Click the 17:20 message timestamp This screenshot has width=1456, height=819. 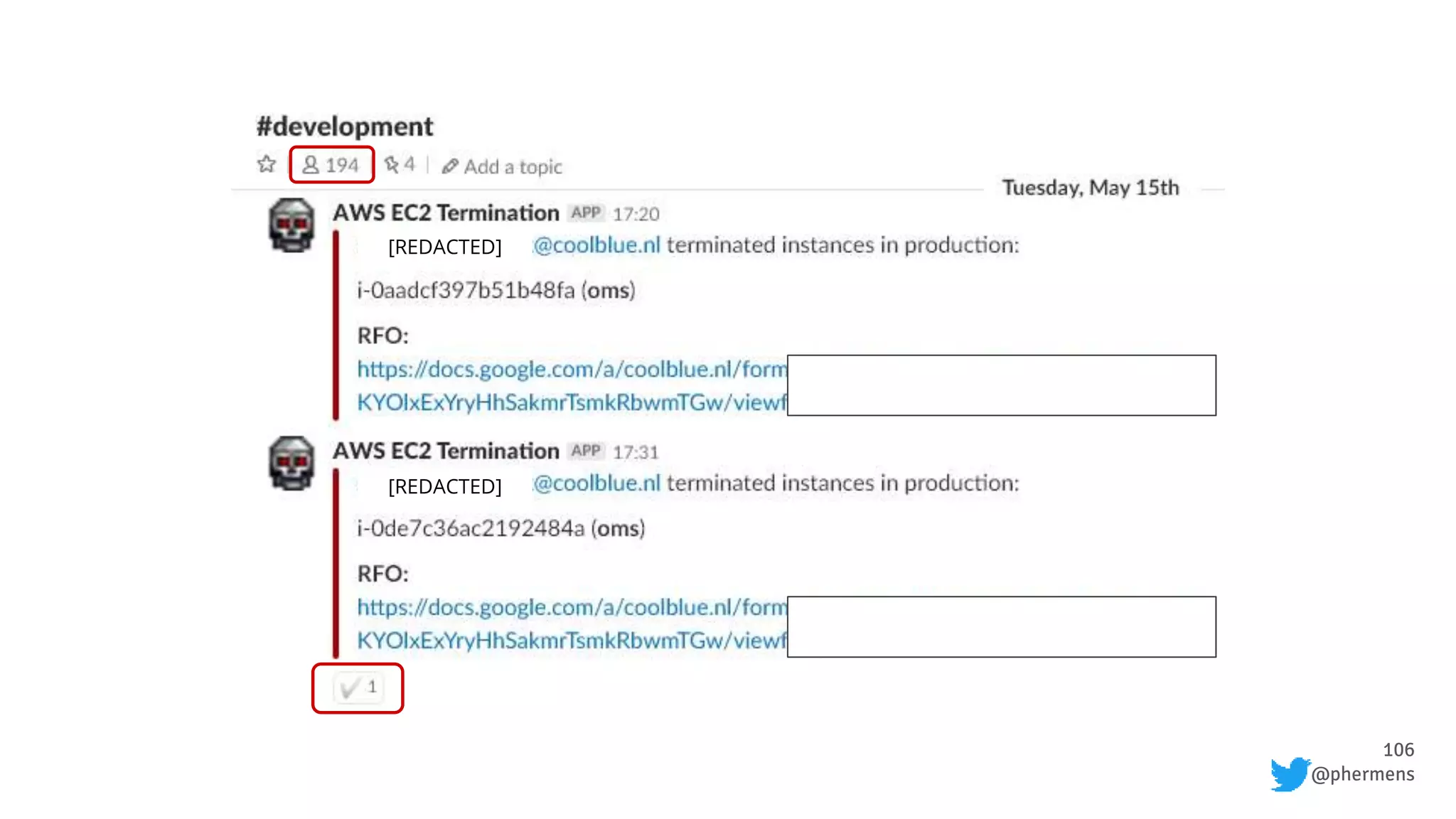pyautogui.click(x=636, y=214)
